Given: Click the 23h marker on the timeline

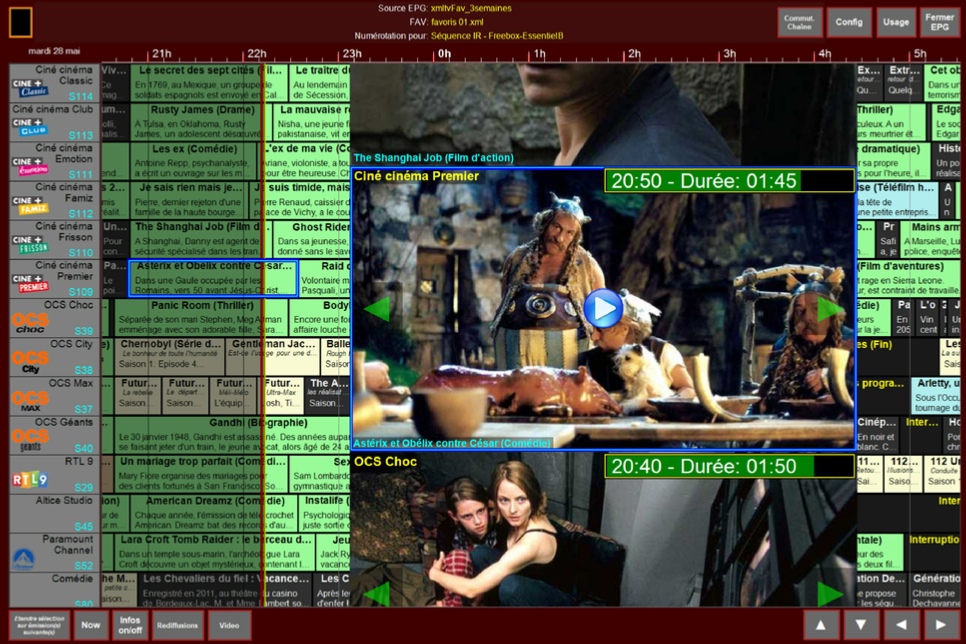Looking at the screenshot, I should point(352,54).
